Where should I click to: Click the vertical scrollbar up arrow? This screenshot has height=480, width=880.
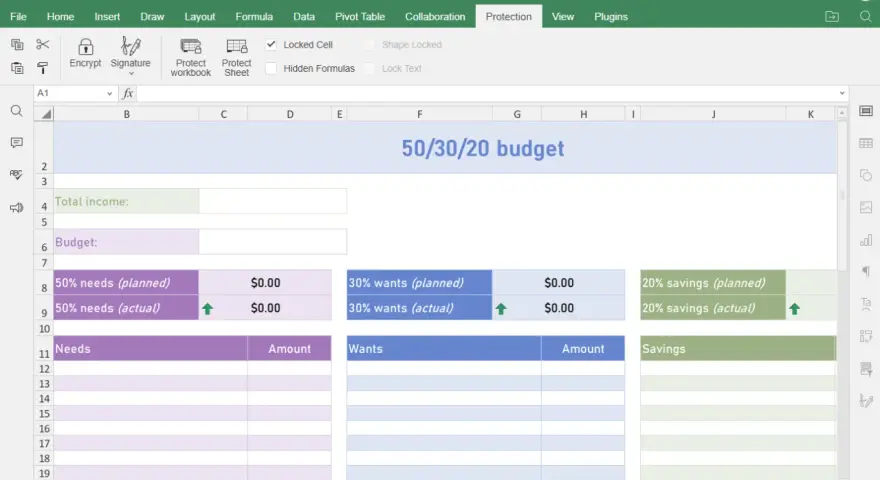tap(842, 114)
